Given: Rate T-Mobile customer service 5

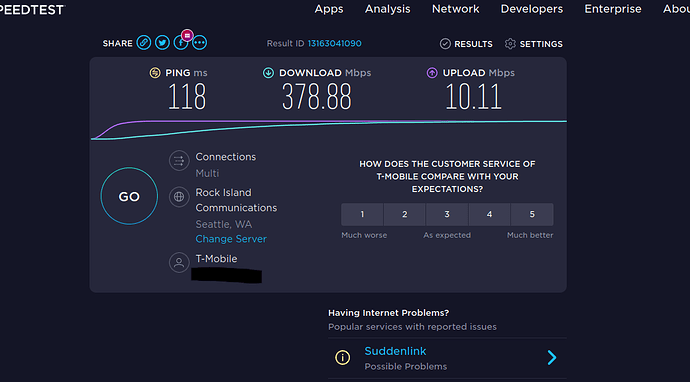Looking at the screenshot, I should click(x=532, y=214).
